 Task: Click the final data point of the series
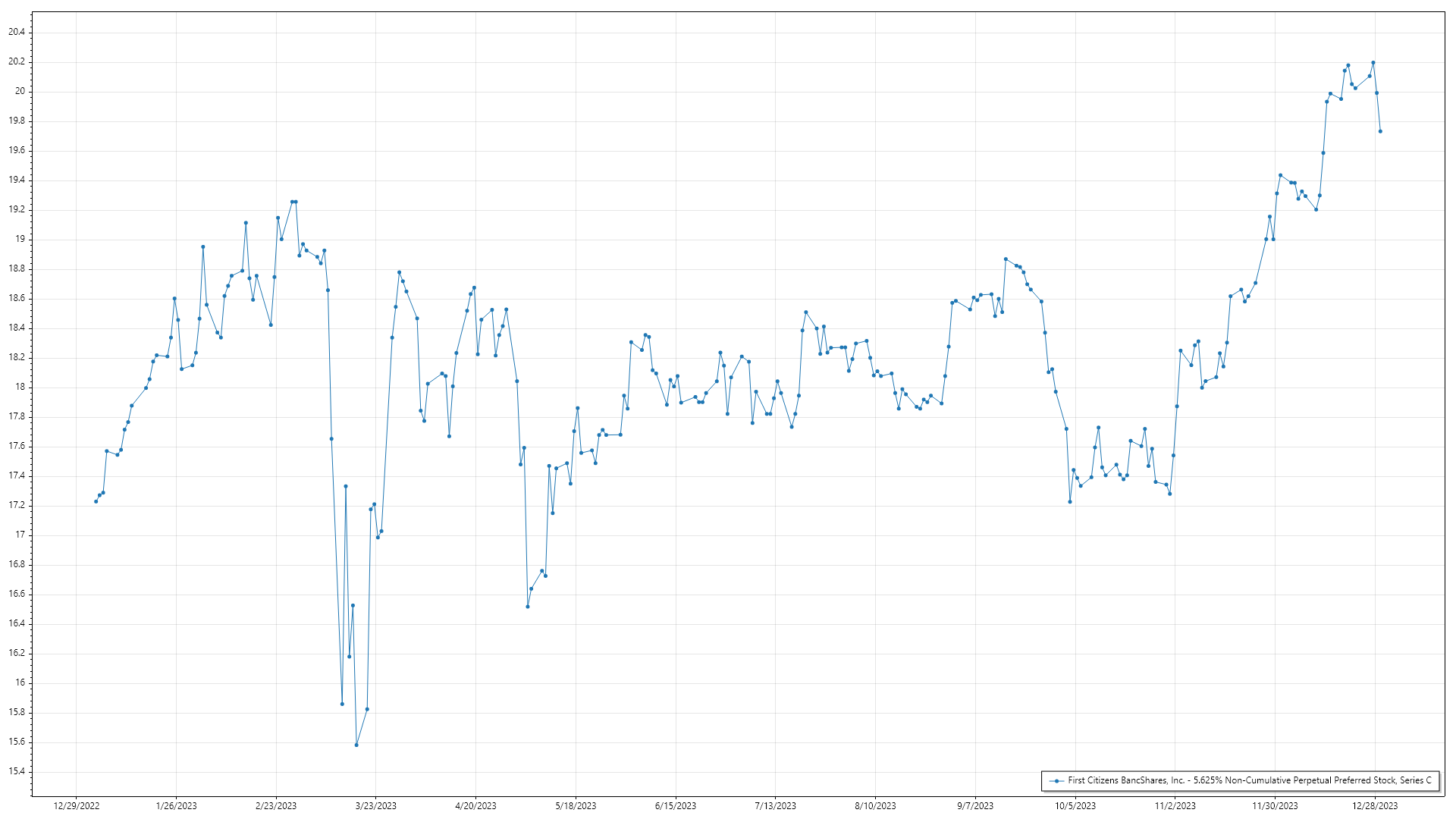click(x=1380, y=131)
